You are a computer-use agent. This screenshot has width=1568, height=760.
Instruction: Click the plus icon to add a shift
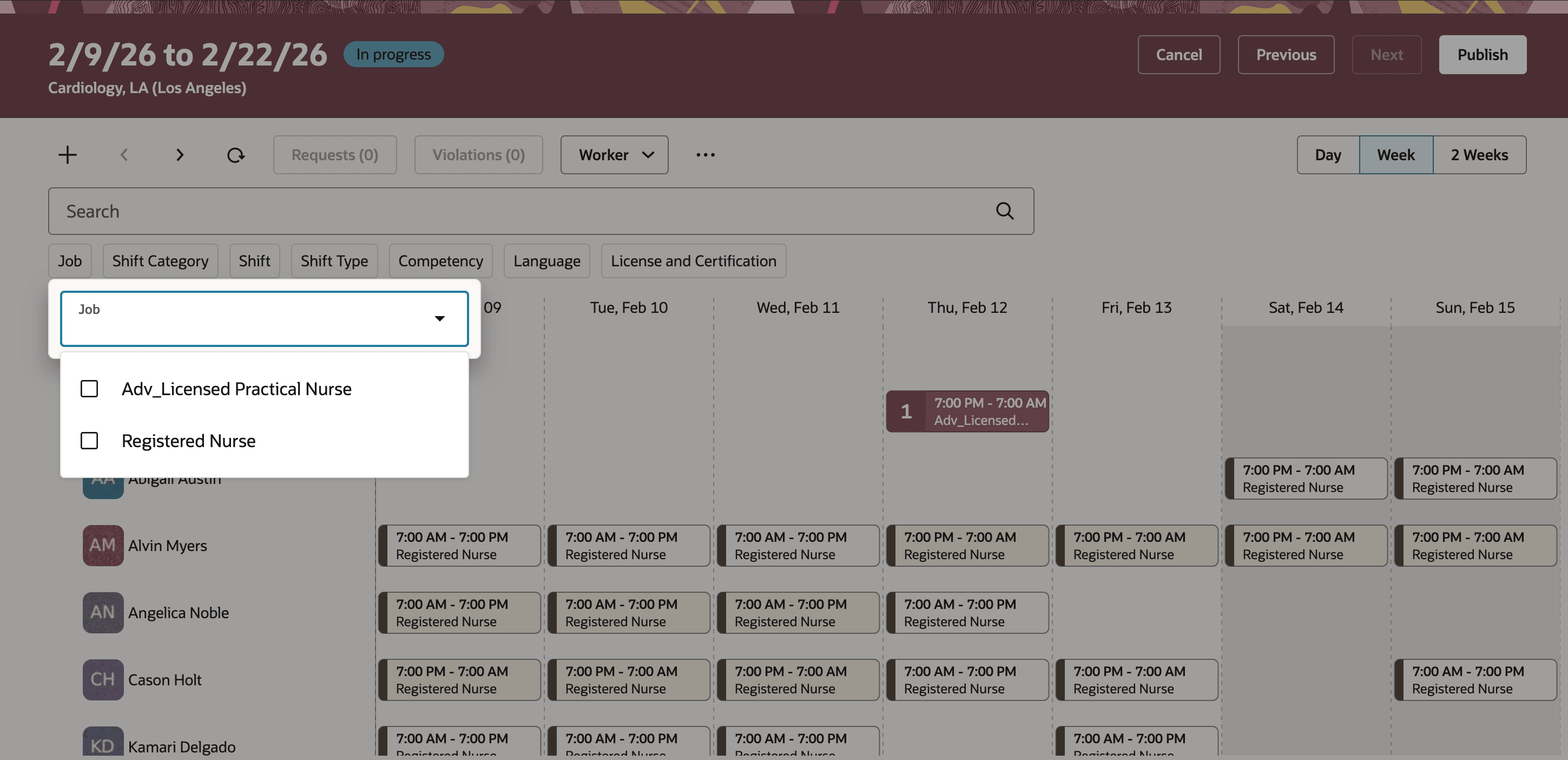point(68,154)
